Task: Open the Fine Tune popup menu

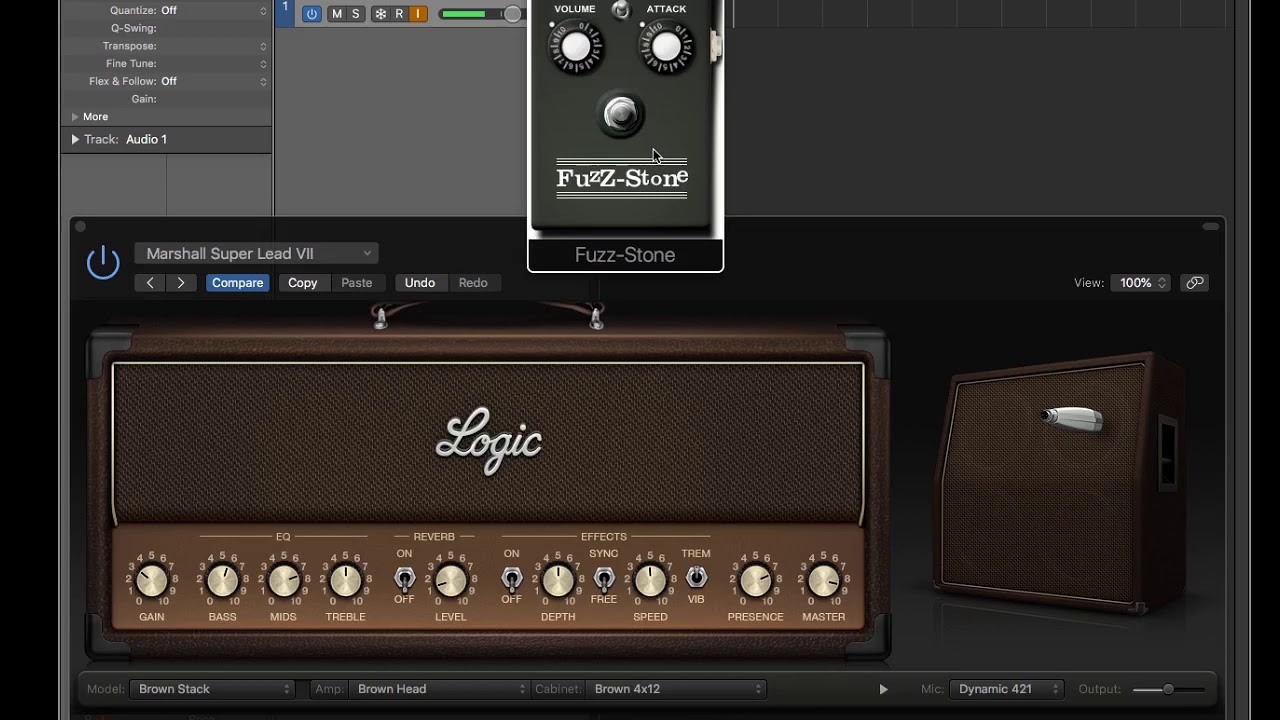Action: coord(214,64)
